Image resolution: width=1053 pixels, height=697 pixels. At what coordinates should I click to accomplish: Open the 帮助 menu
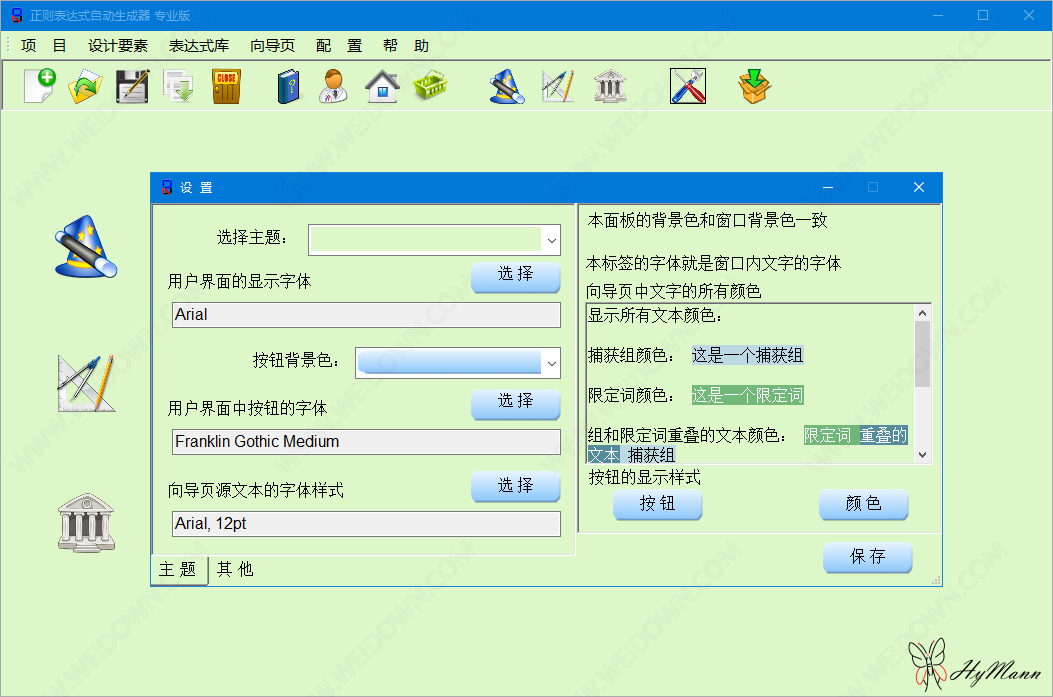[x=406, y=46]
